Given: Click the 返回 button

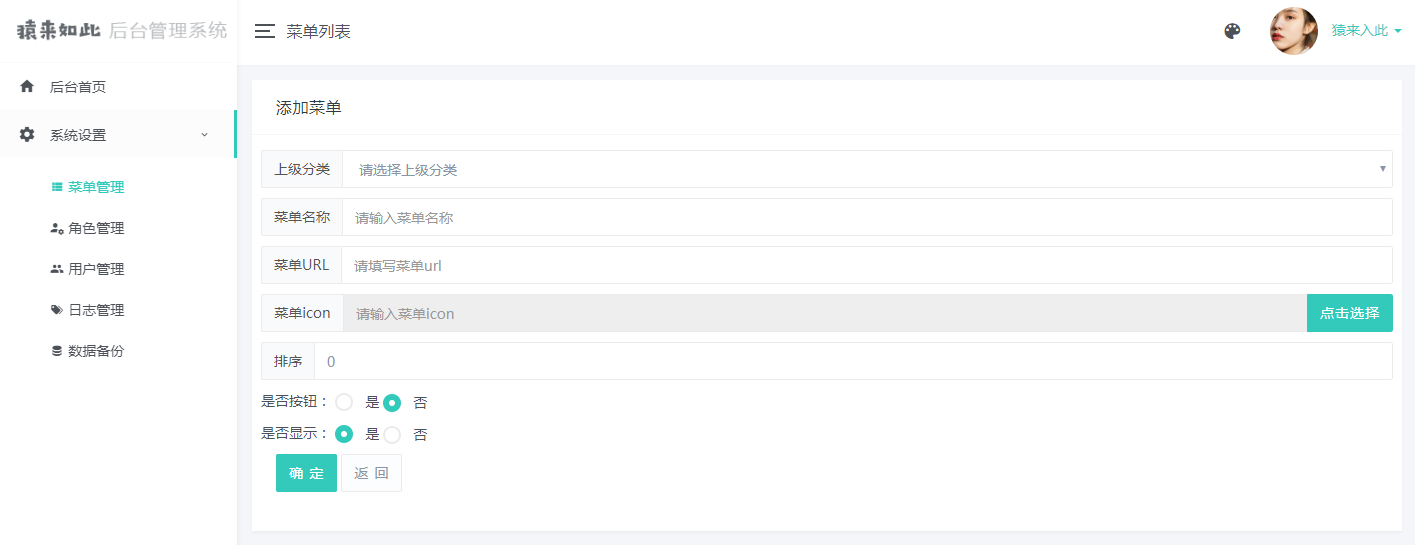Looking at the screenshot, I should click(x=371, y=473).
